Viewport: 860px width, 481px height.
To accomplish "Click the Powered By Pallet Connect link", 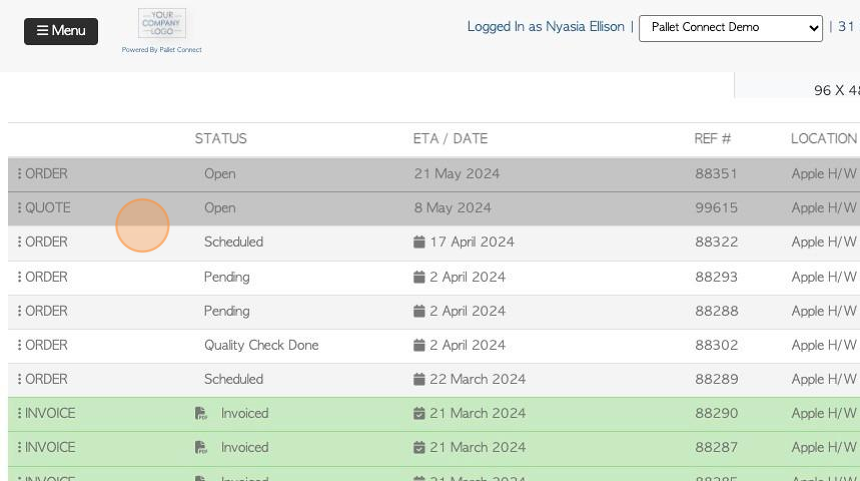I will click(161, 50).
